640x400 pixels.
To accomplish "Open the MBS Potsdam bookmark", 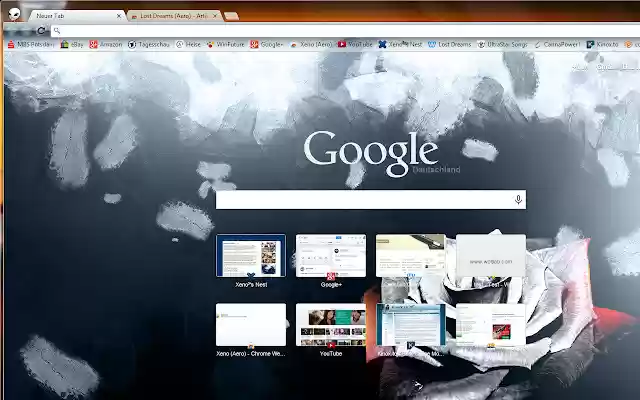I will point(31,44).
